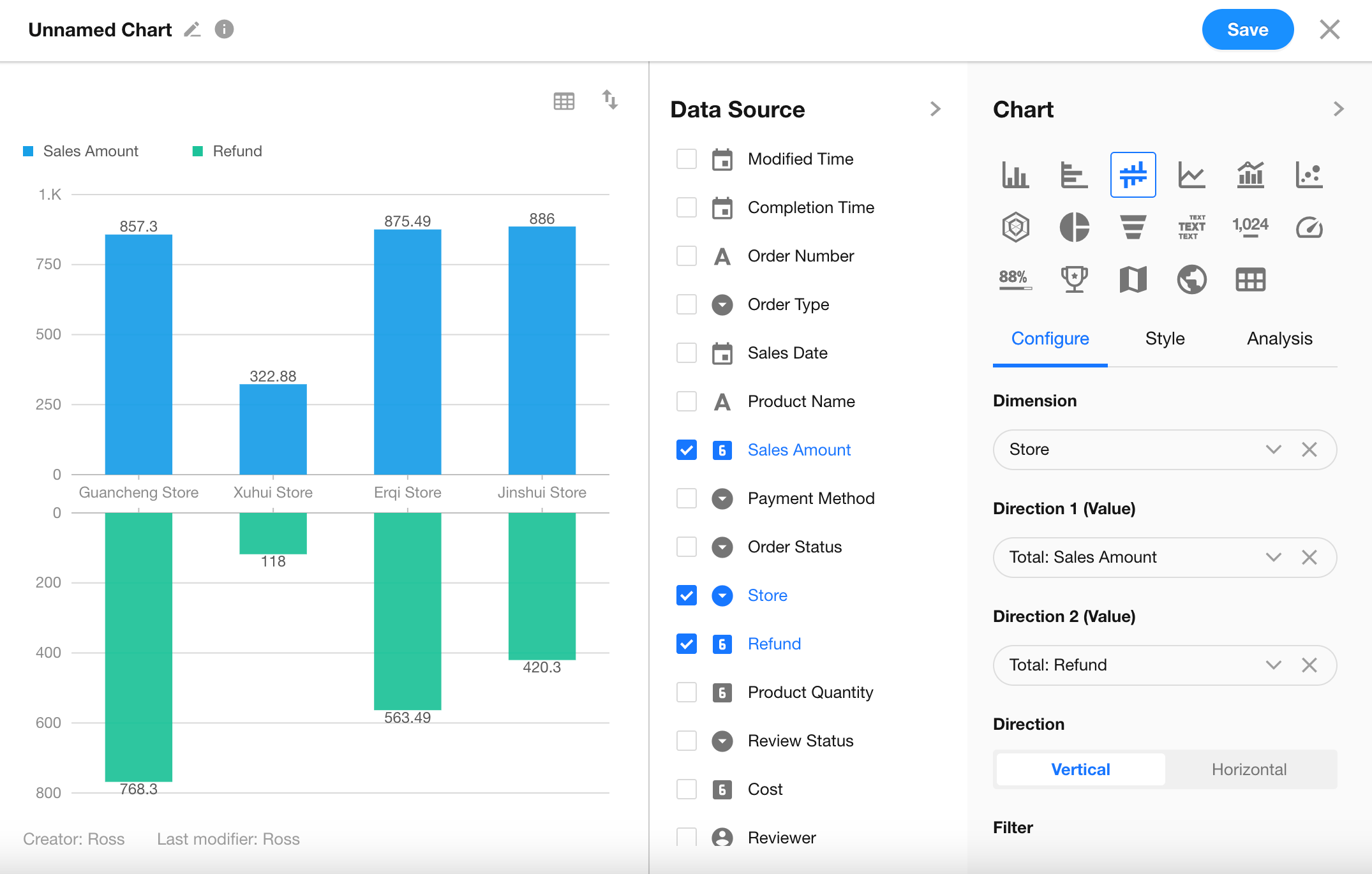Edit chart name with pencil icon

click(192, 30)
